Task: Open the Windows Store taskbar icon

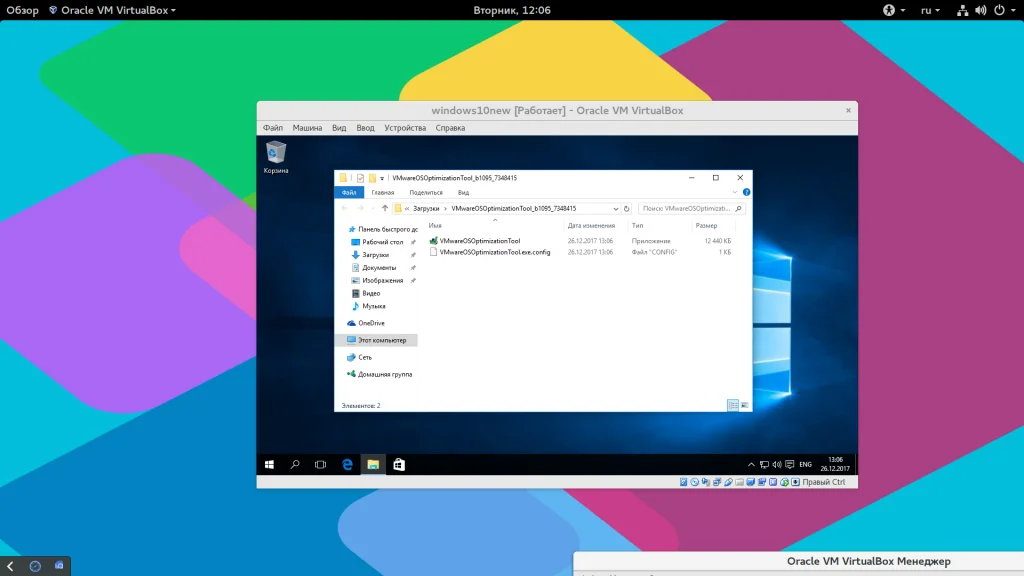Action: (399, 465)
